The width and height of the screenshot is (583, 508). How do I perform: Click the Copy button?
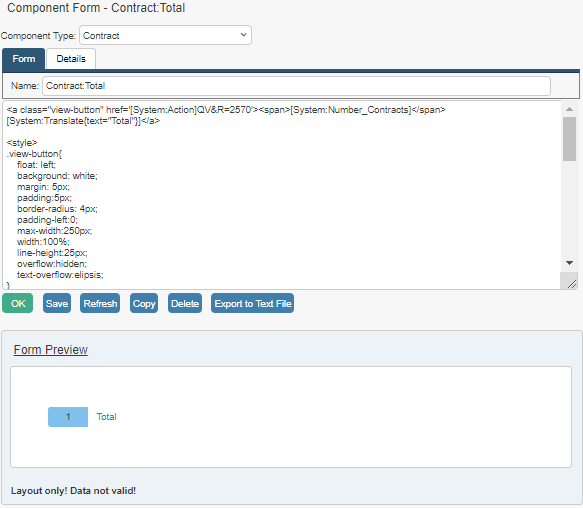point(144,303)
